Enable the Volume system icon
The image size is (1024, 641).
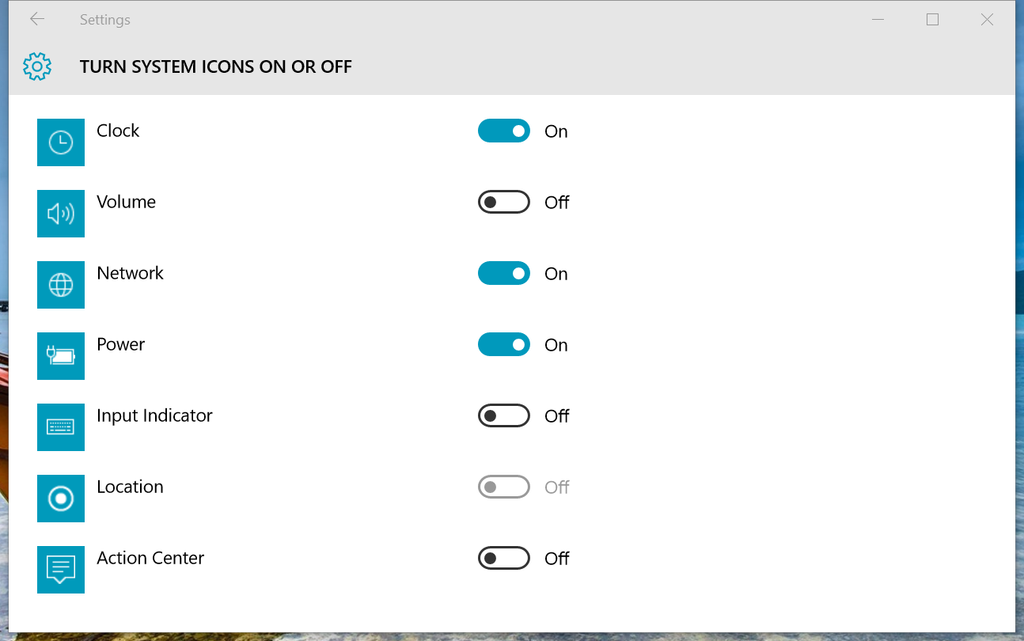point(503,202)
